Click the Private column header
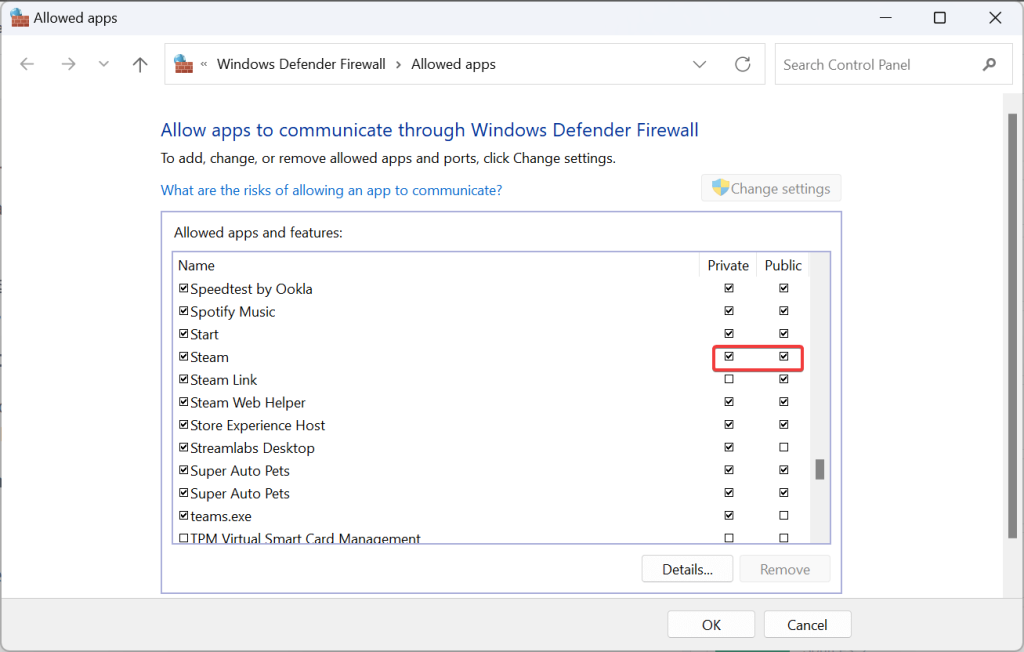The width and height of the screenshot is (1024, 652). click(728, 265)
